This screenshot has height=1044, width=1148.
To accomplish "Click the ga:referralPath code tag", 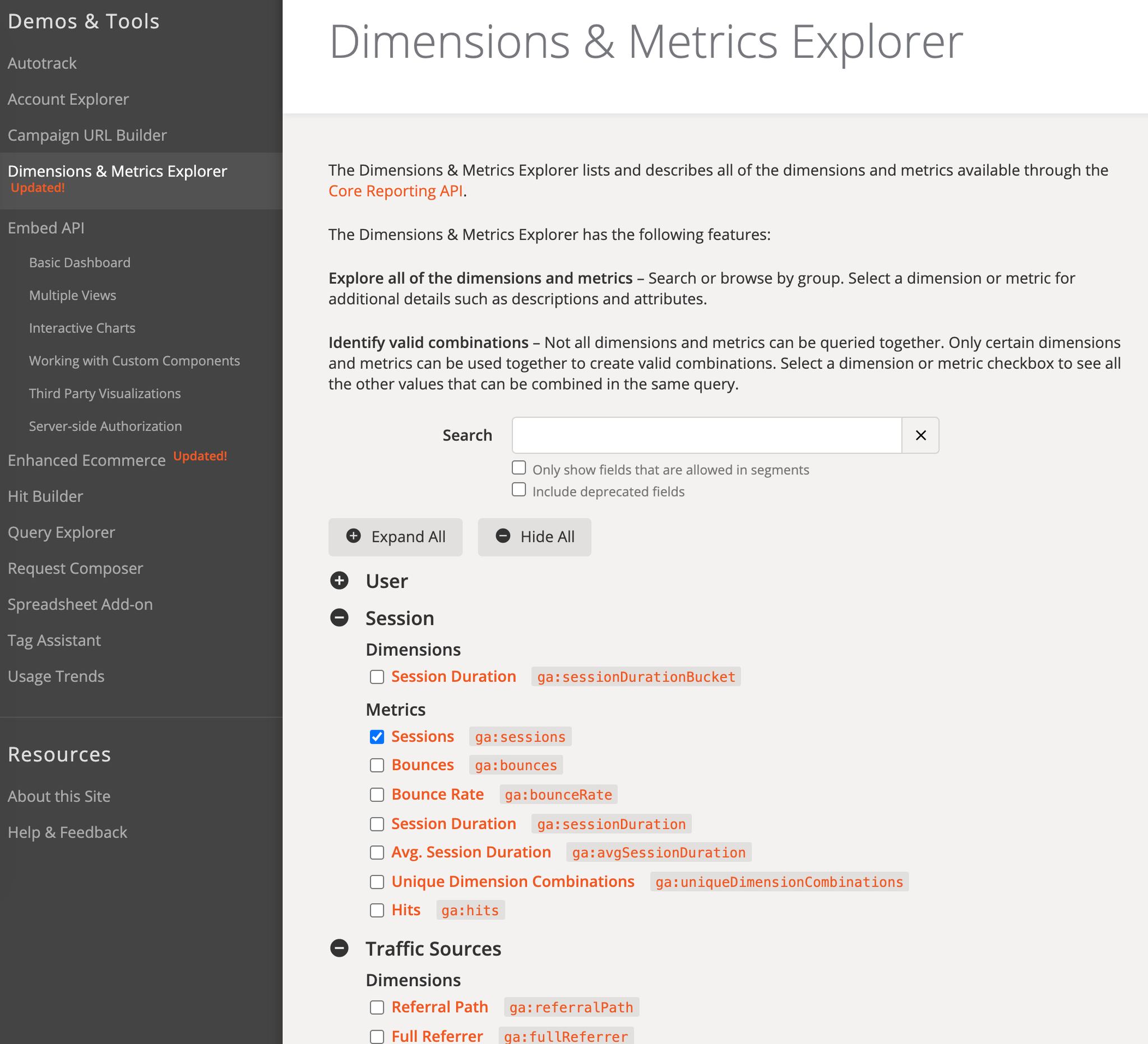I will (x=571, y=1008).
